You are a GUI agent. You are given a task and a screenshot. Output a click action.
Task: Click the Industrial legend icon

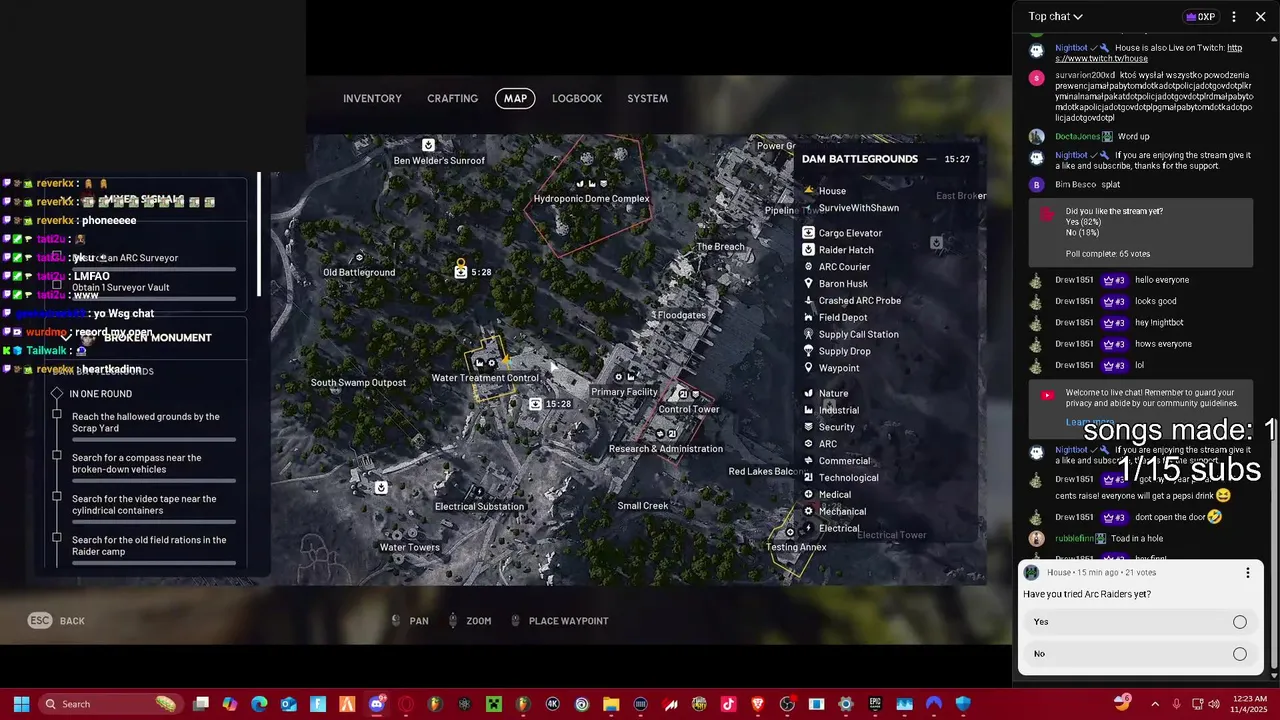[x=808, y=410]
